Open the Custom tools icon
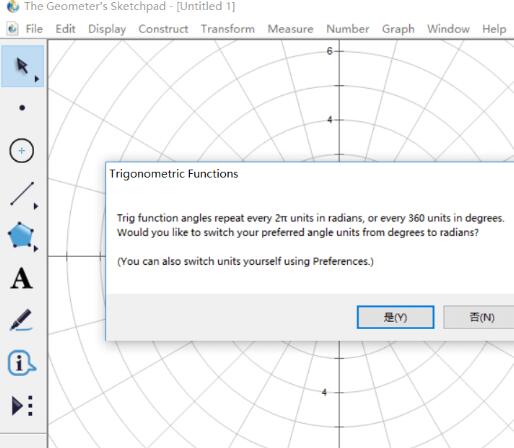The image size is (514, 448). pyautogui.click(x=22, y=406)
